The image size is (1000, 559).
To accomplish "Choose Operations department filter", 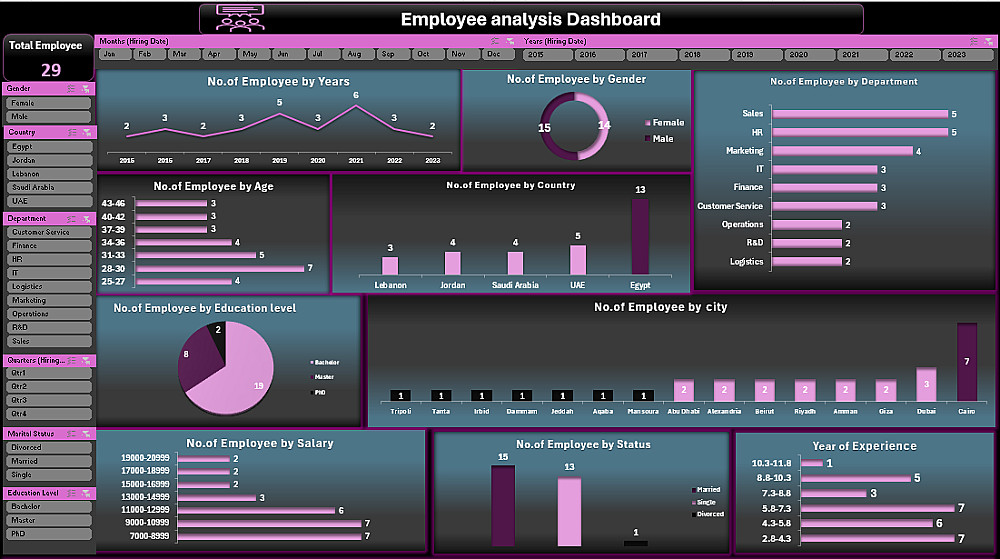I will point(48,314).
